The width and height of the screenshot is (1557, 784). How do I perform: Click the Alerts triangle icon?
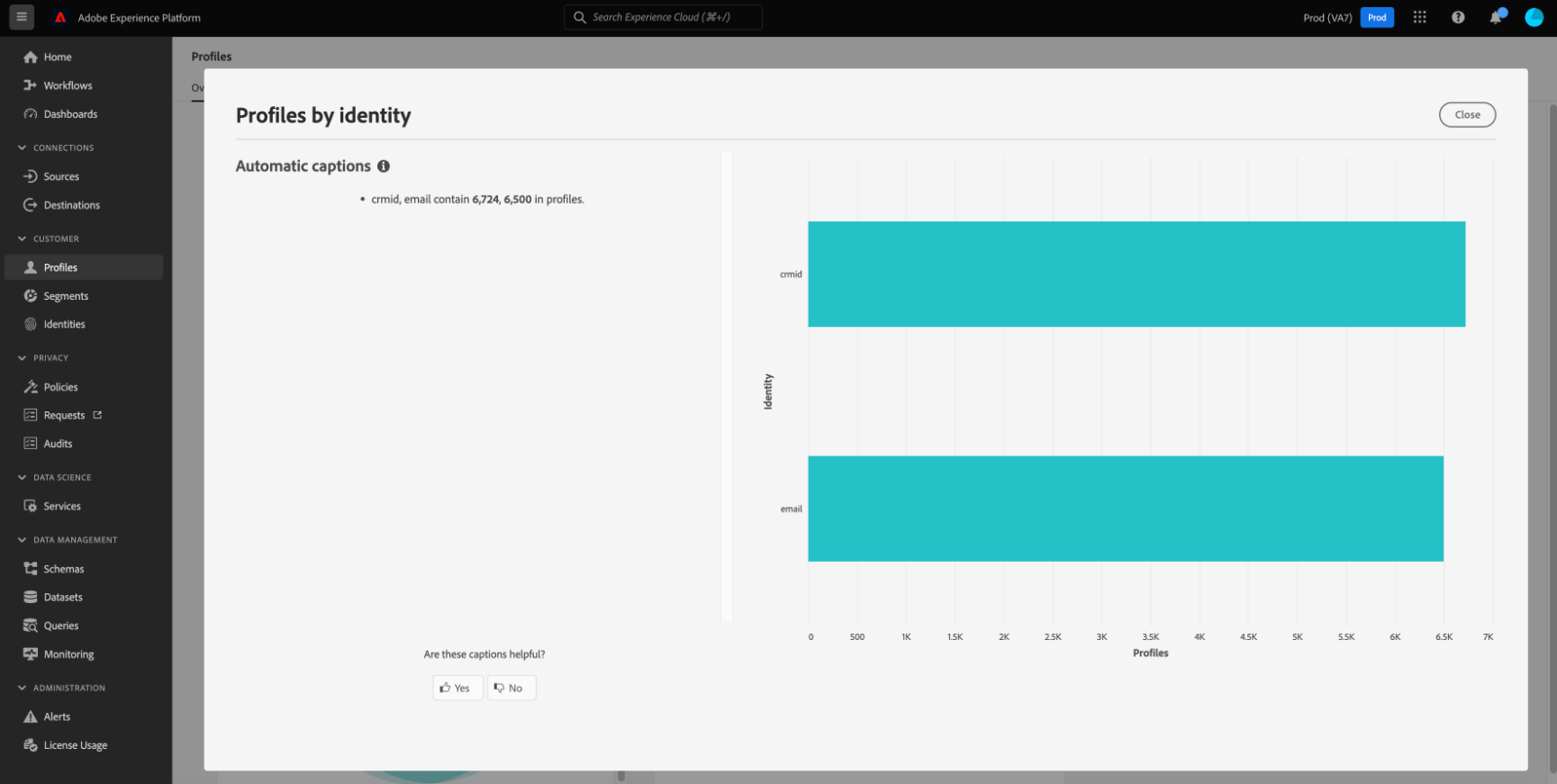coord(31,716)
